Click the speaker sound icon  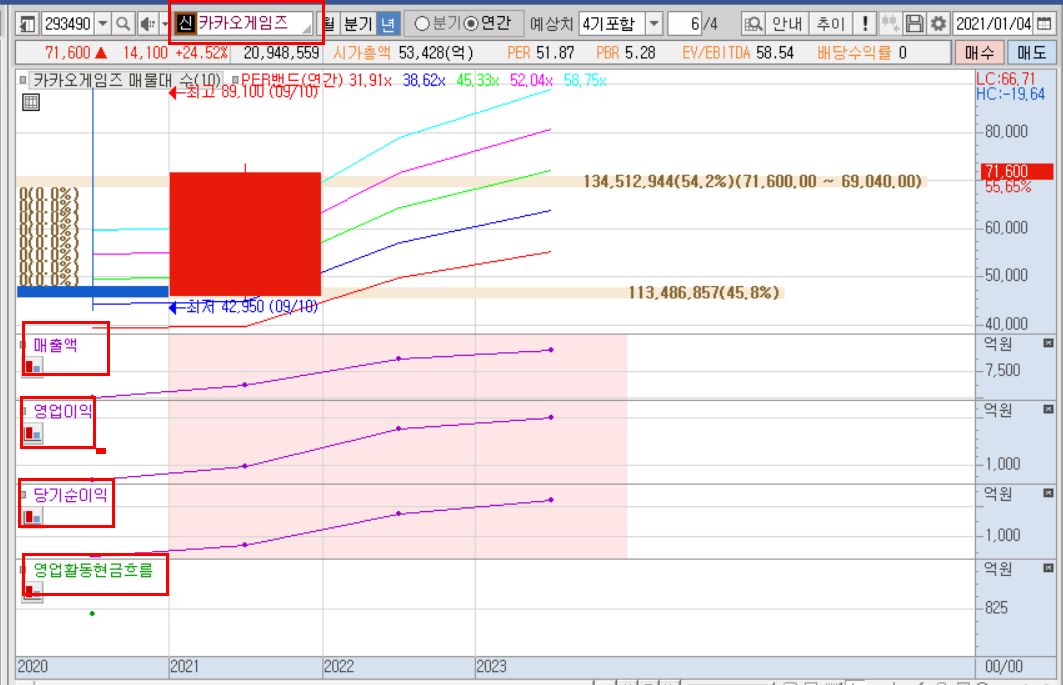coord(146,24)
